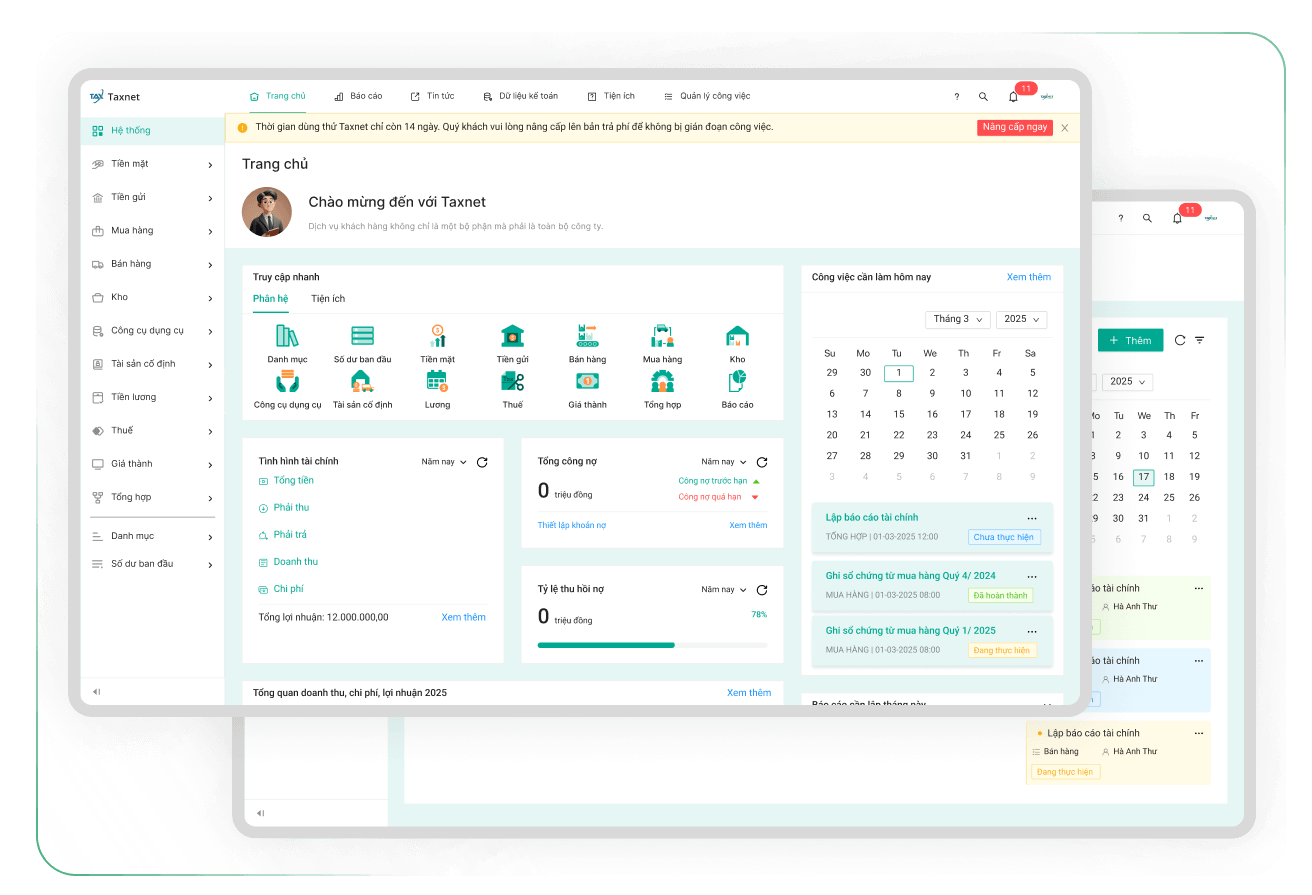Click Xem thêm in Công việc cần làm hôm nay
Viewport: 1312px width, 895px height.
coord(1029,277)
